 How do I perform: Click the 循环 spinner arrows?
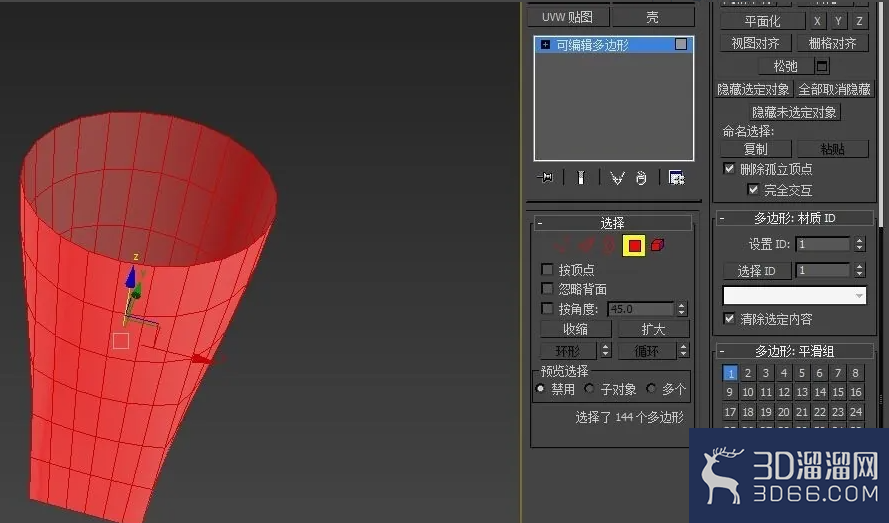coord(683,351)
